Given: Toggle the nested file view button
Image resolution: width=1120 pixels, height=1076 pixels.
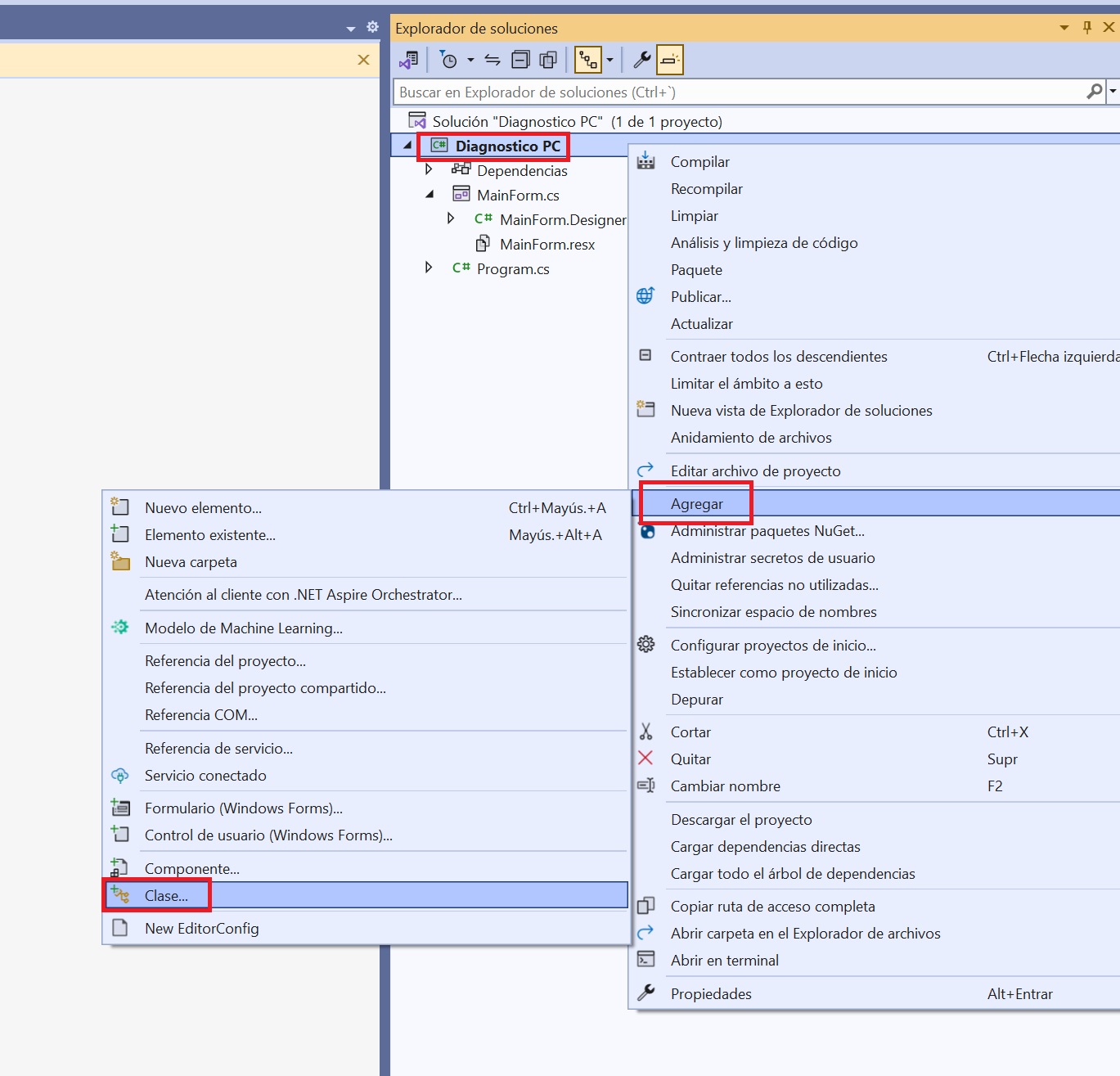Looking at the screenshot, I should [x=587, y=60].
